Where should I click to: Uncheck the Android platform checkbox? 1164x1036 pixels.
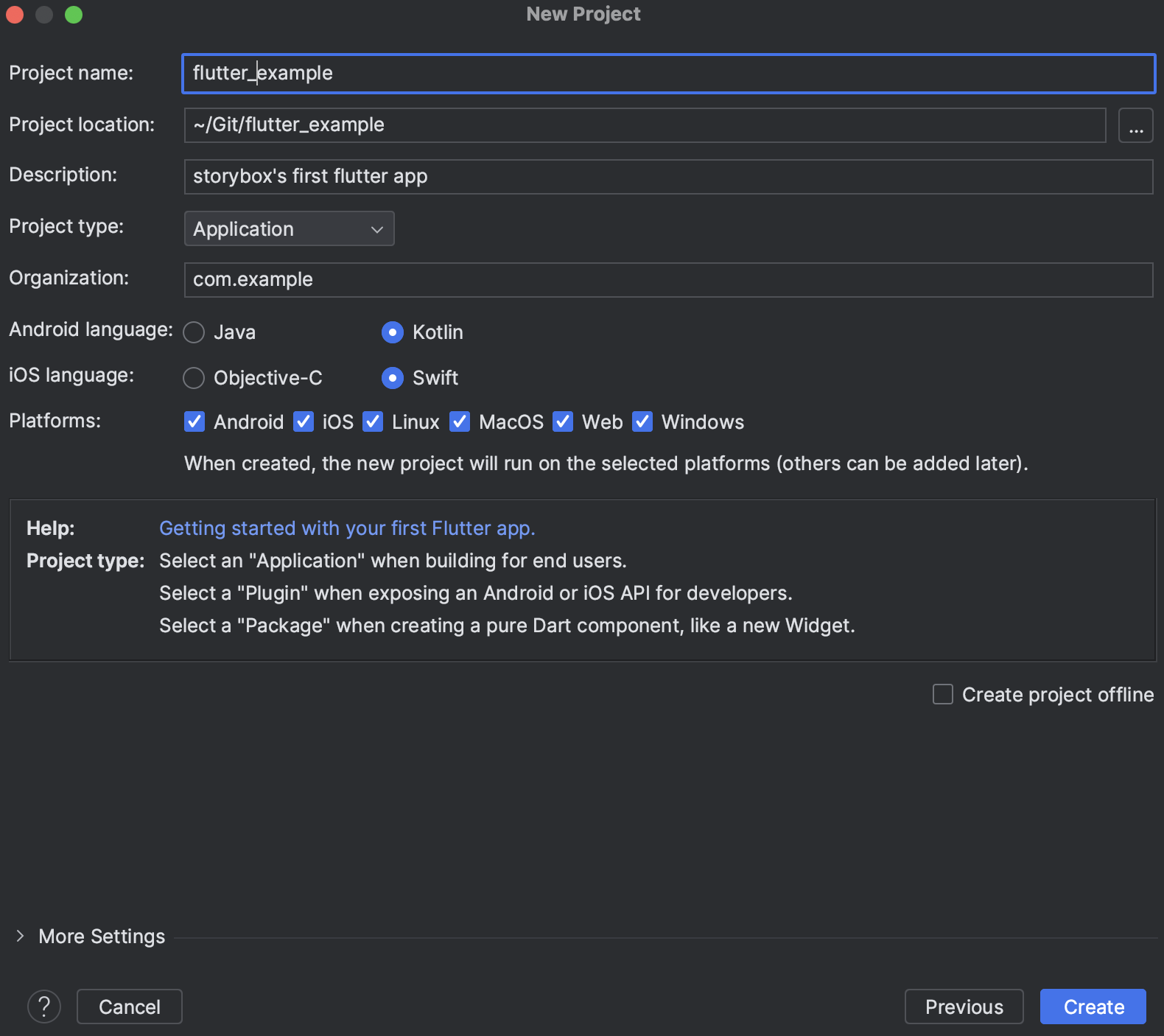click(194, 421)
